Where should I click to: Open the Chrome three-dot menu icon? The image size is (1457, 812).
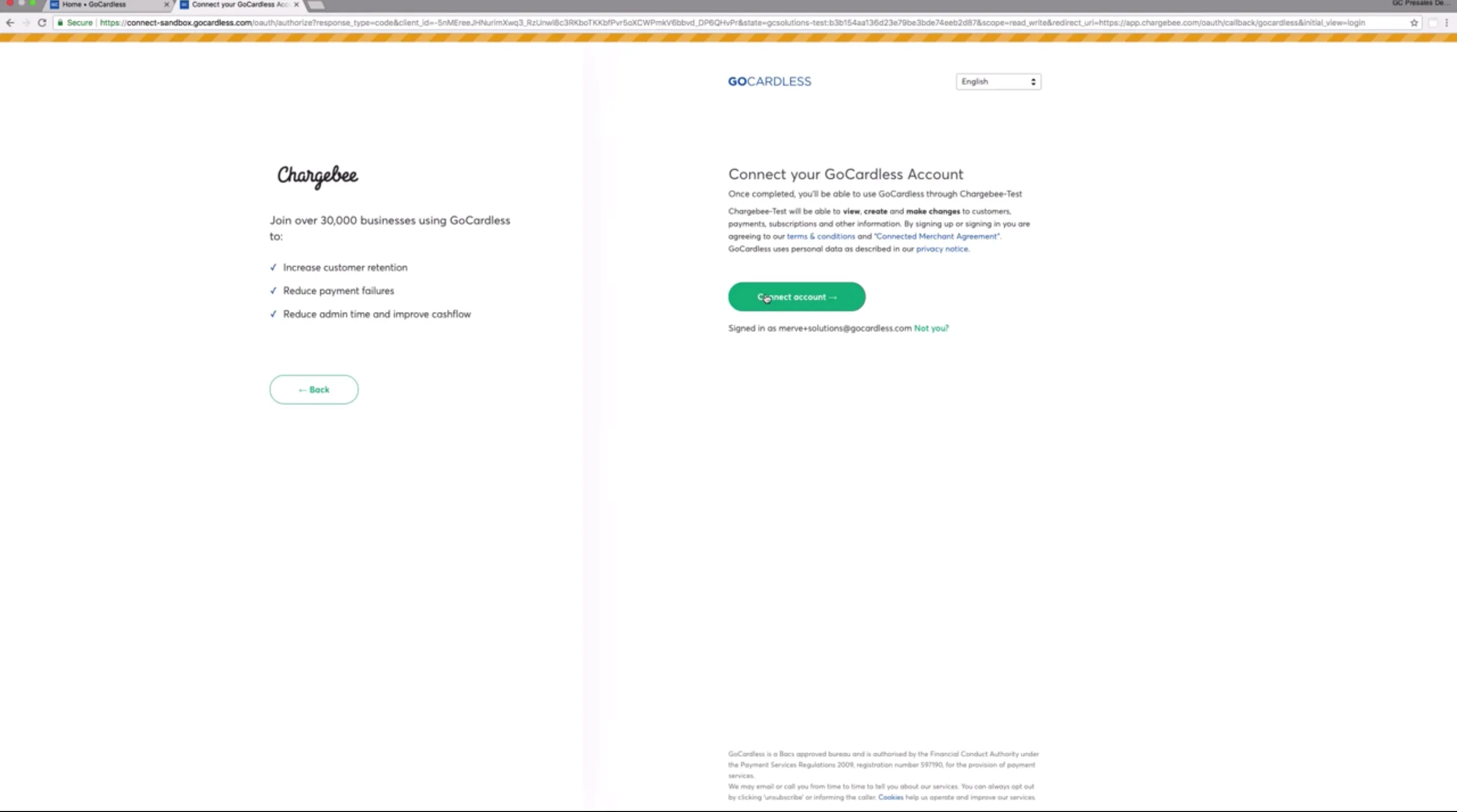(x=1447, y=23)
